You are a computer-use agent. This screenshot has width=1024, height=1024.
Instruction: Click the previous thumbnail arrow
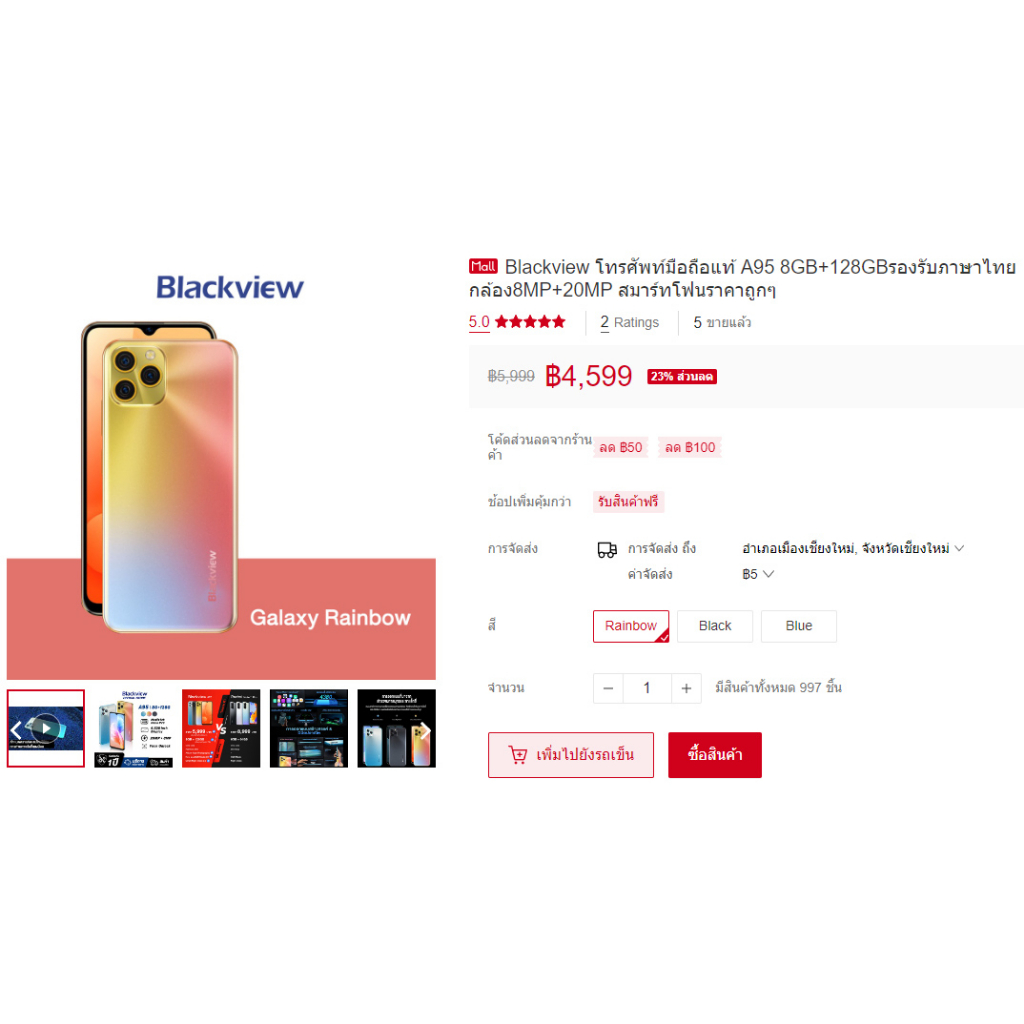point(16,729)
